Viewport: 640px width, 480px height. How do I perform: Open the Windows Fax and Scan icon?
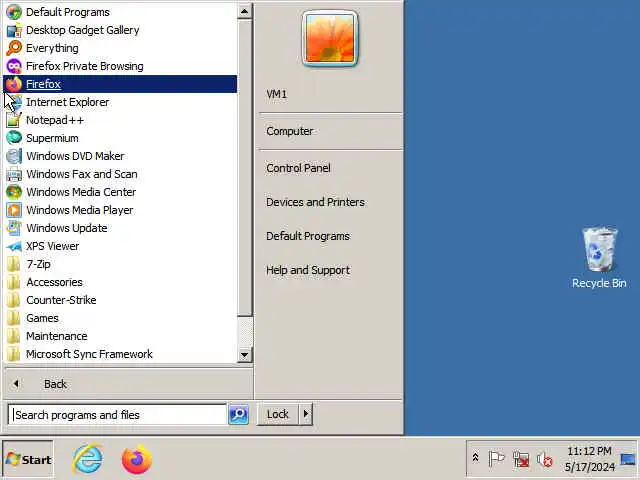(x=14, y=174)
